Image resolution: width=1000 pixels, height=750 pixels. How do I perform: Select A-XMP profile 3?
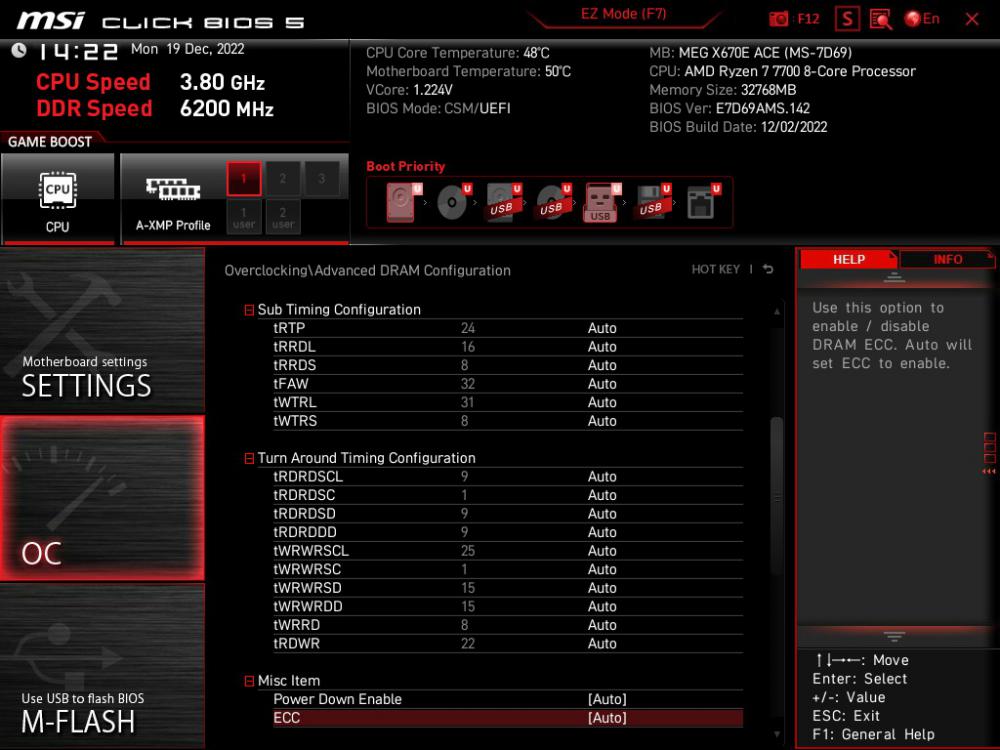click(321, 179)
